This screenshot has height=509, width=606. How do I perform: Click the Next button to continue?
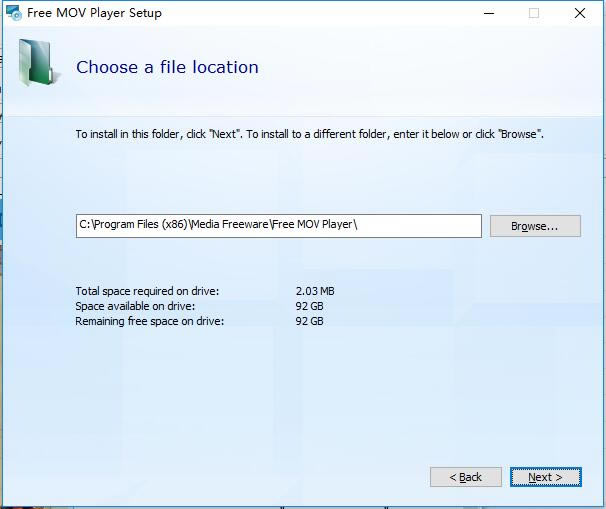545,477
